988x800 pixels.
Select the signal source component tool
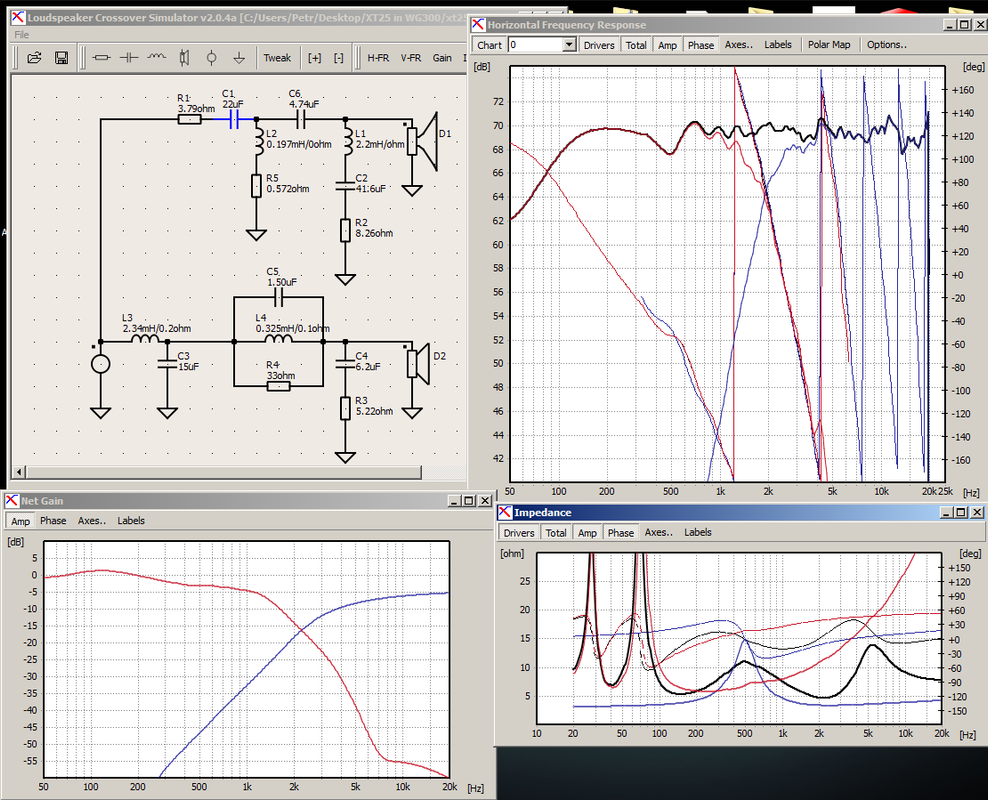(x=212, y=58)
